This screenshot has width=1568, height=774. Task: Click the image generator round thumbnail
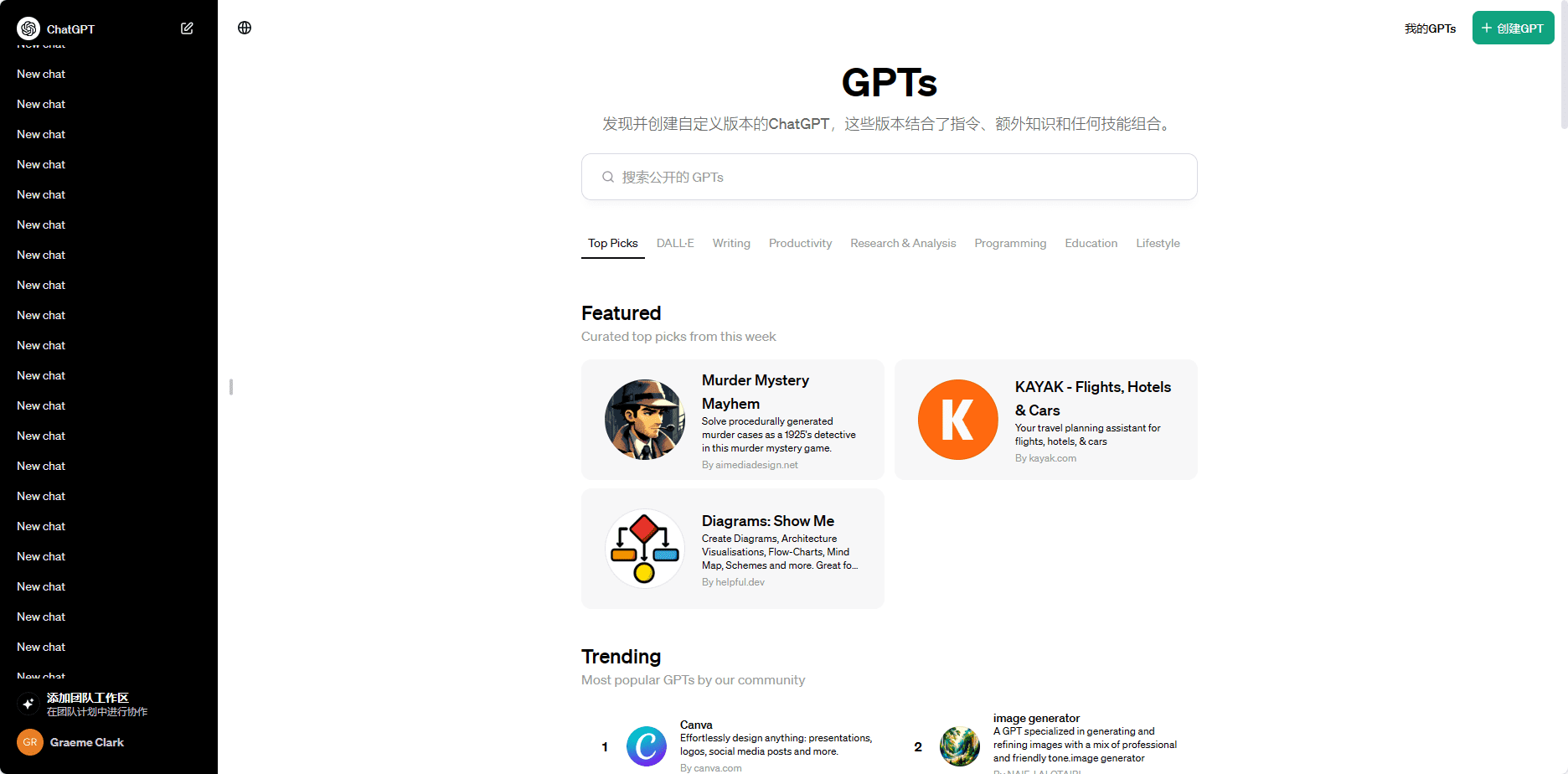pyautogui.click(x=960, y=746)
